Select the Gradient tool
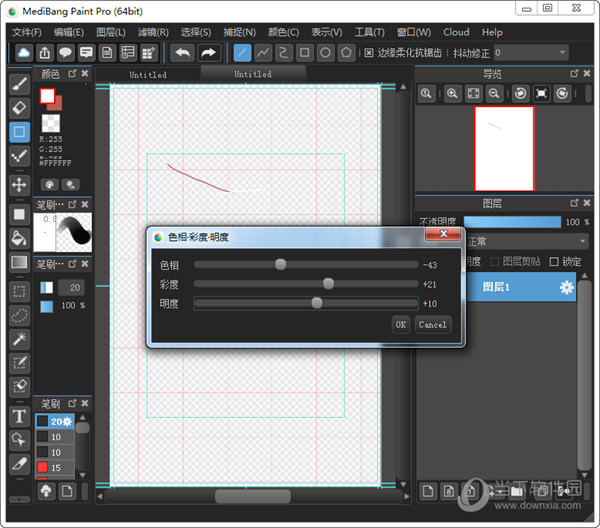 pos(20,262)
